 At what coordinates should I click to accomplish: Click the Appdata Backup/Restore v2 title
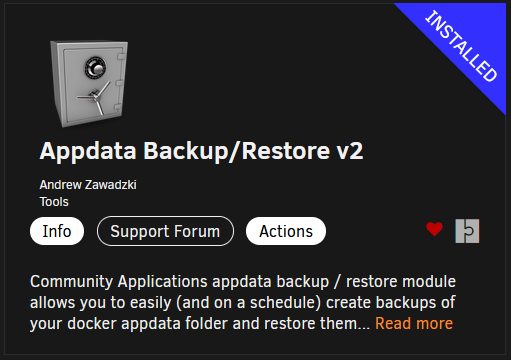click(201, 151)
